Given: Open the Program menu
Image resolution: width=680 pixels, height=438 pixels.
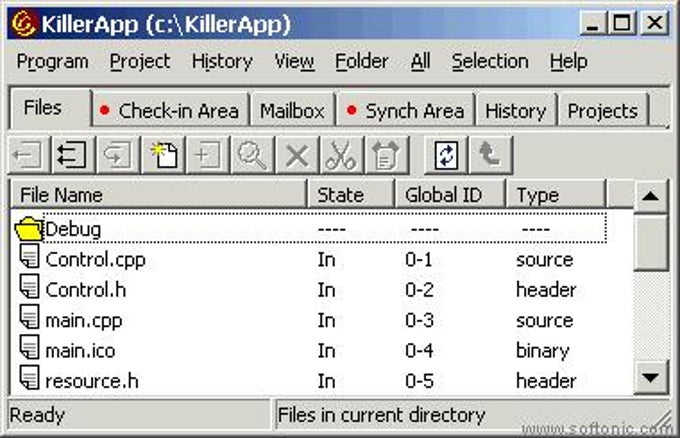Looking at the screenshot, I should coord(52,62).
